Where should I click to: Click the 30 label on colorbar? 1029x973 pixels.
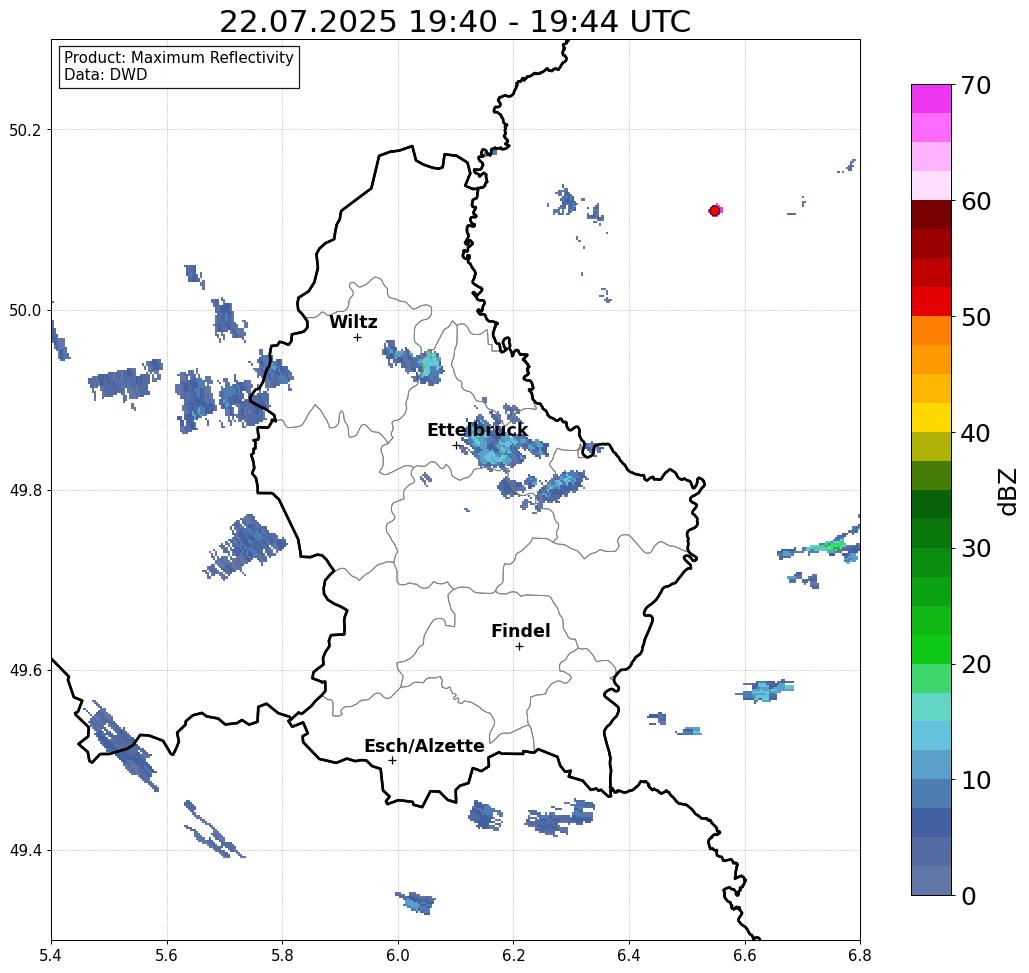point(975,548)
